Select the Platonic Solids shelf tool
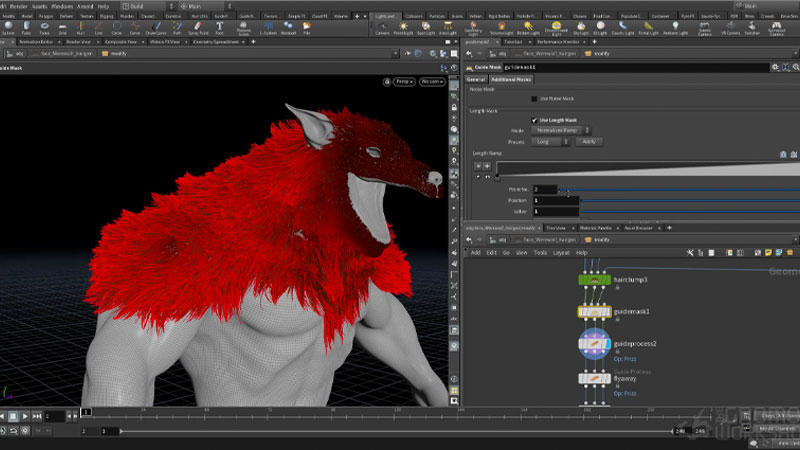 coord(243,28)
